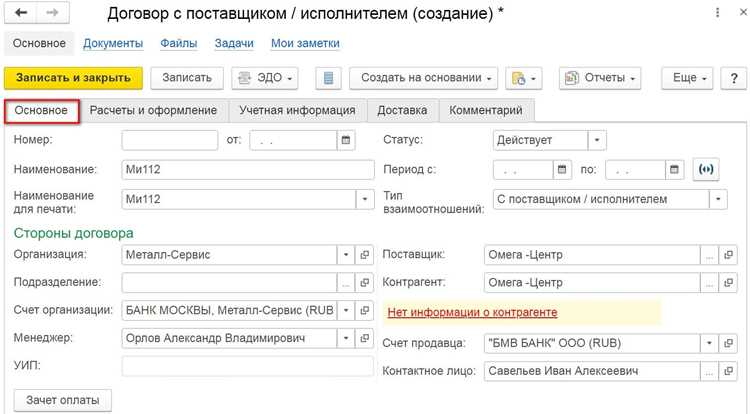
Task: Switch to the Расчеты и оформление tab
Action: pos(154,110)
